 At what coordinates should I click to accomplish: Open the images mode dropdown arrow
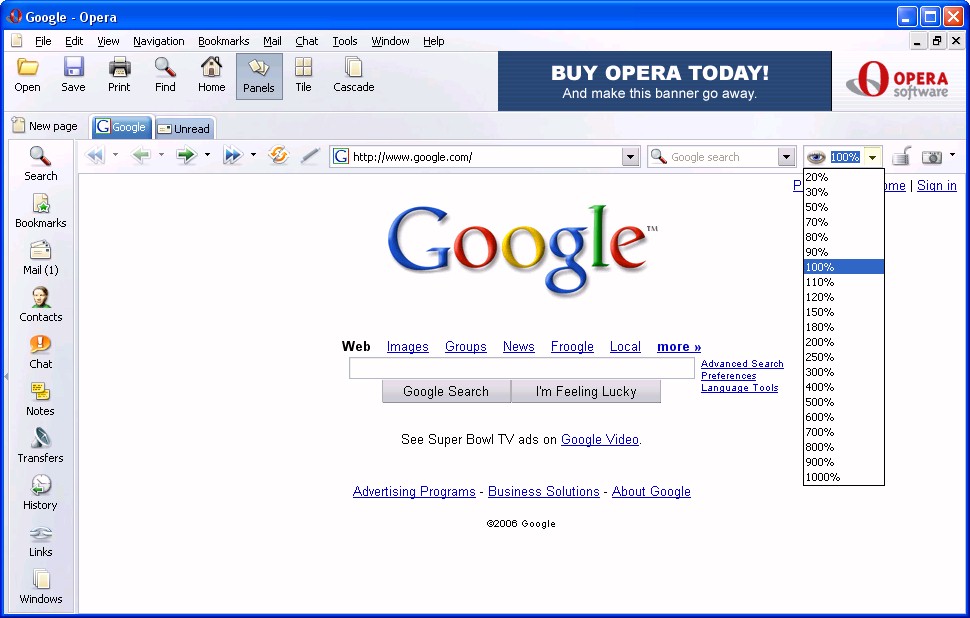(952, 155)
